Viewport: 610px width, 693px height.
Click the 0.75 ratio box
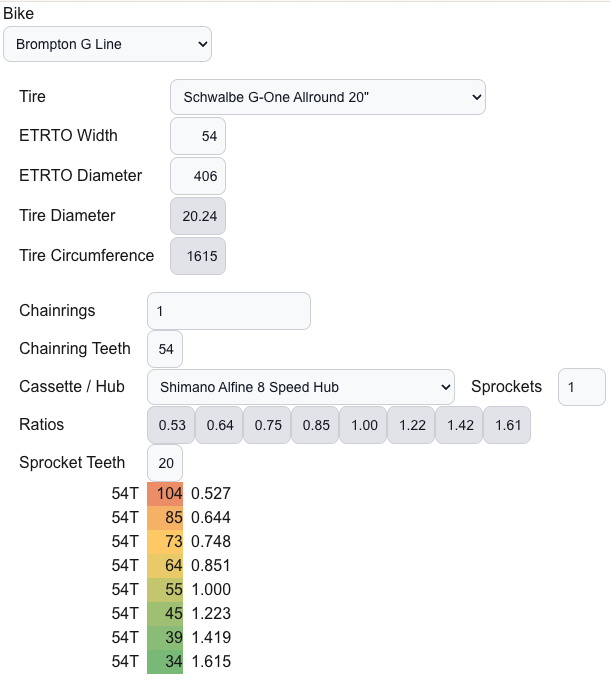pyautogui.click(x=267, y=425)
